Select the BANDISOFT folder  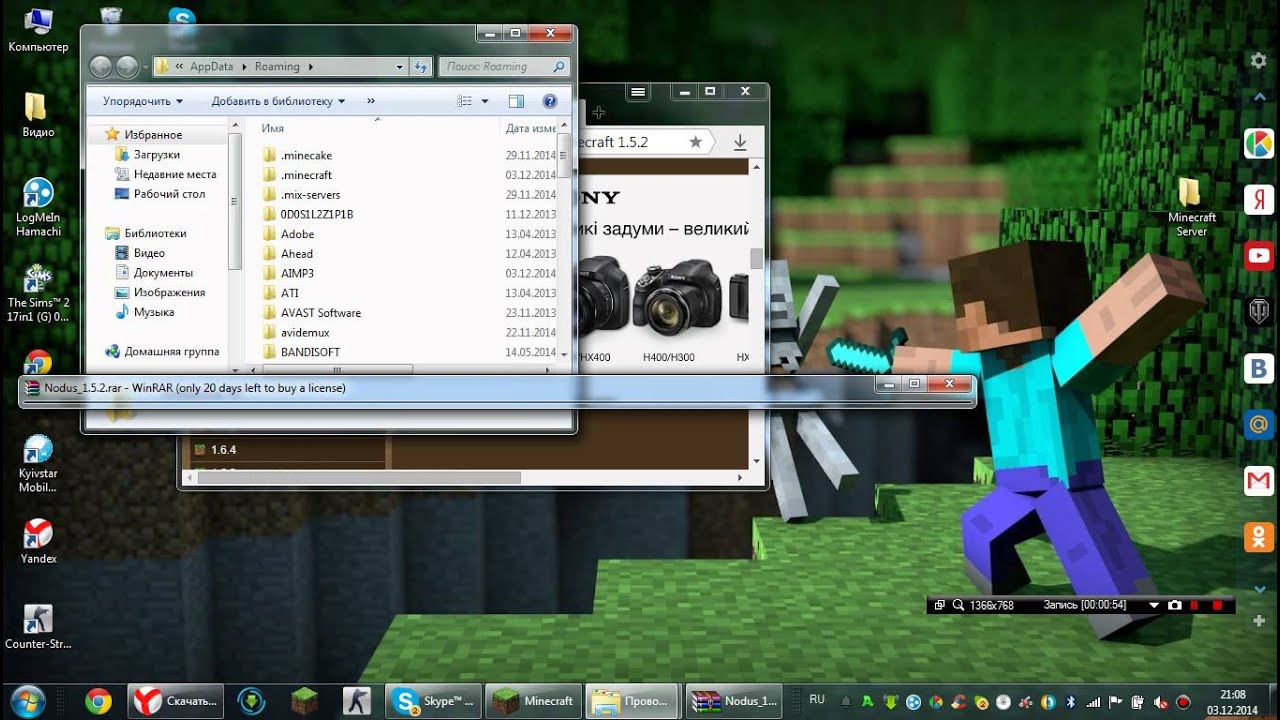tap(310, 352)
